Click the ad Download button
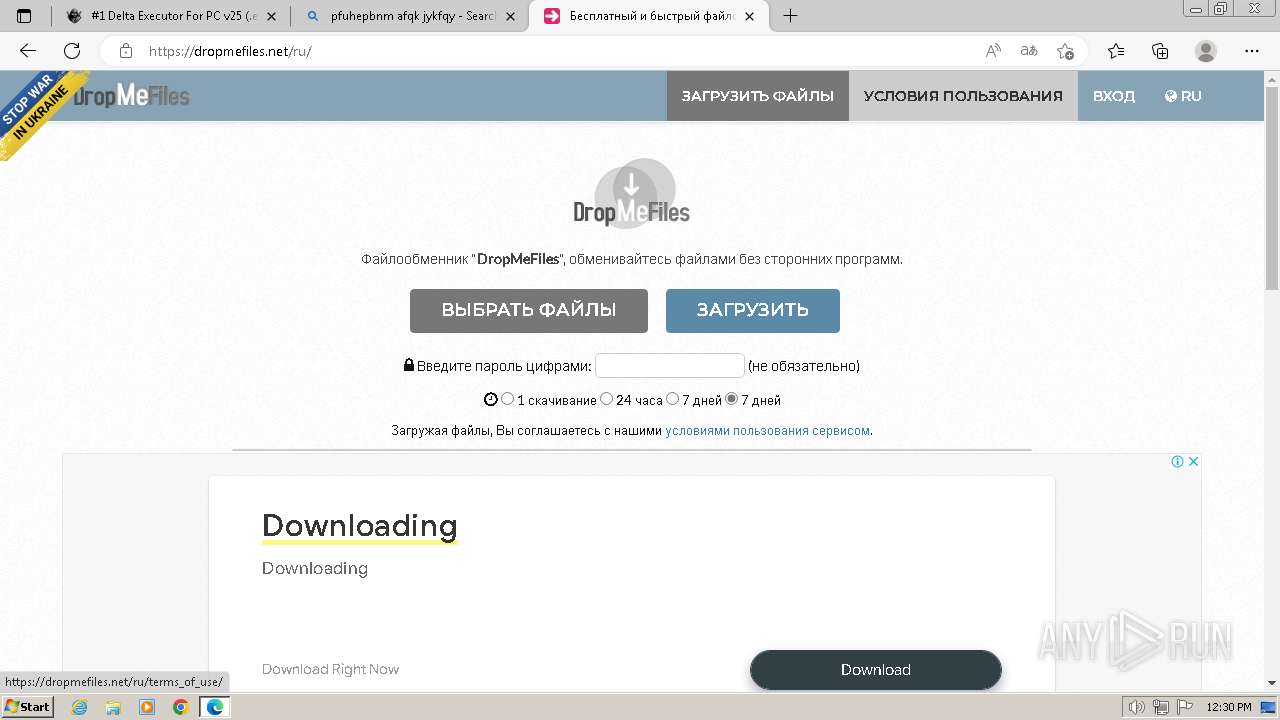1280x720 pixels. coord(876,670)
